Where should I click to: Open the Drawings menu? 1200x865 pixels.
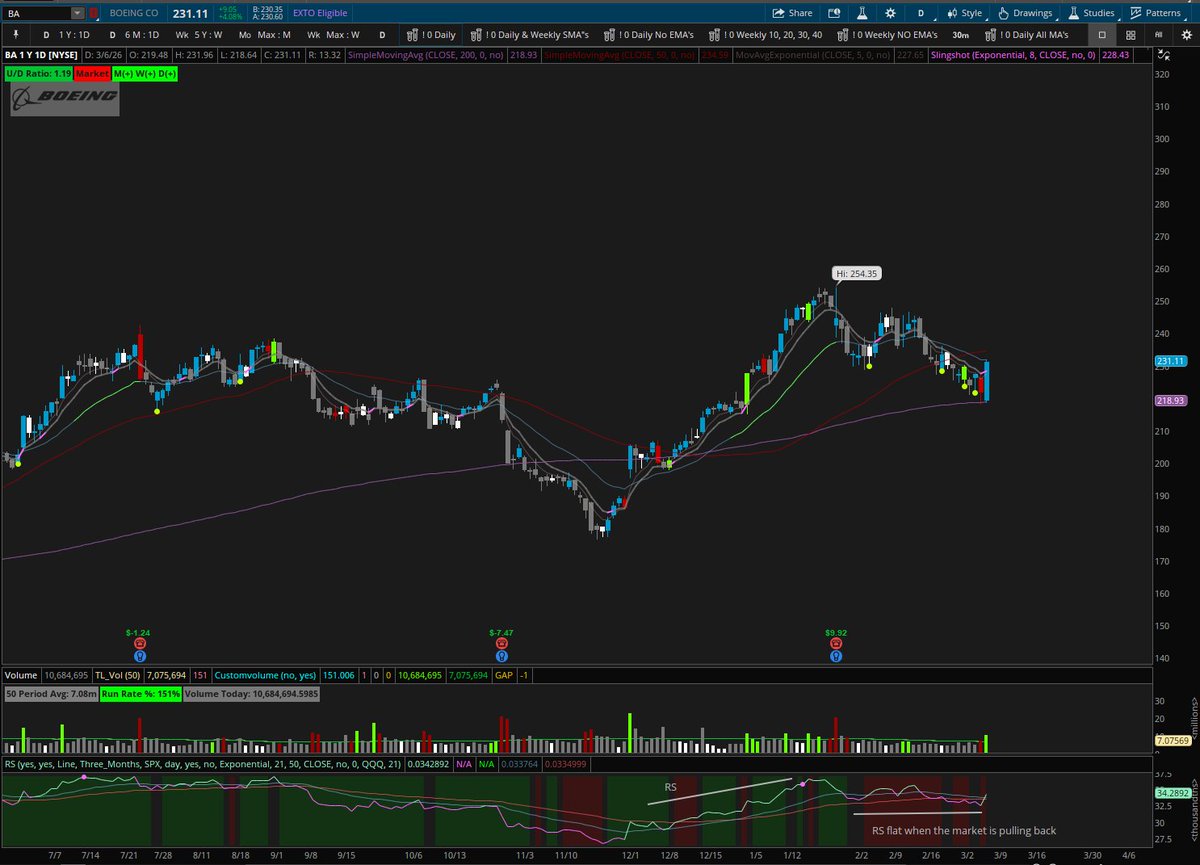(x=1024, y=13)
